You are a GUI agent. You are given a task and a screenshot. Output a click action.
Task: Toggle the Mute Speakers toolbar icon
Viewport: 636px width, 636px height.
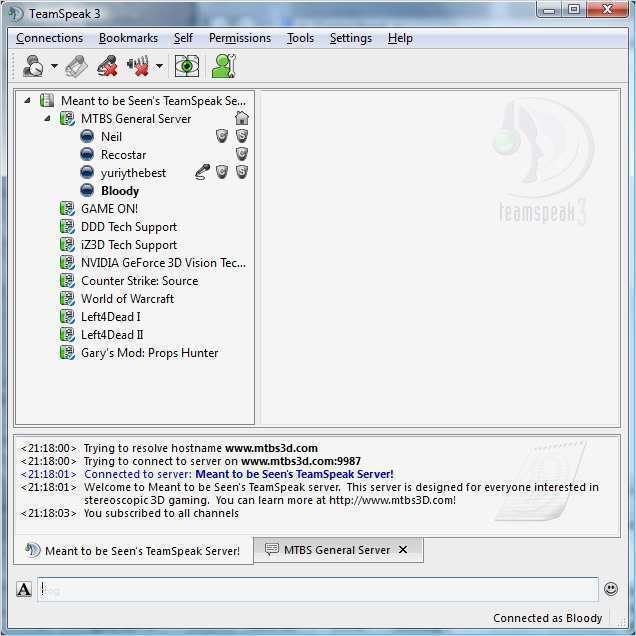(x=138, y=66)
